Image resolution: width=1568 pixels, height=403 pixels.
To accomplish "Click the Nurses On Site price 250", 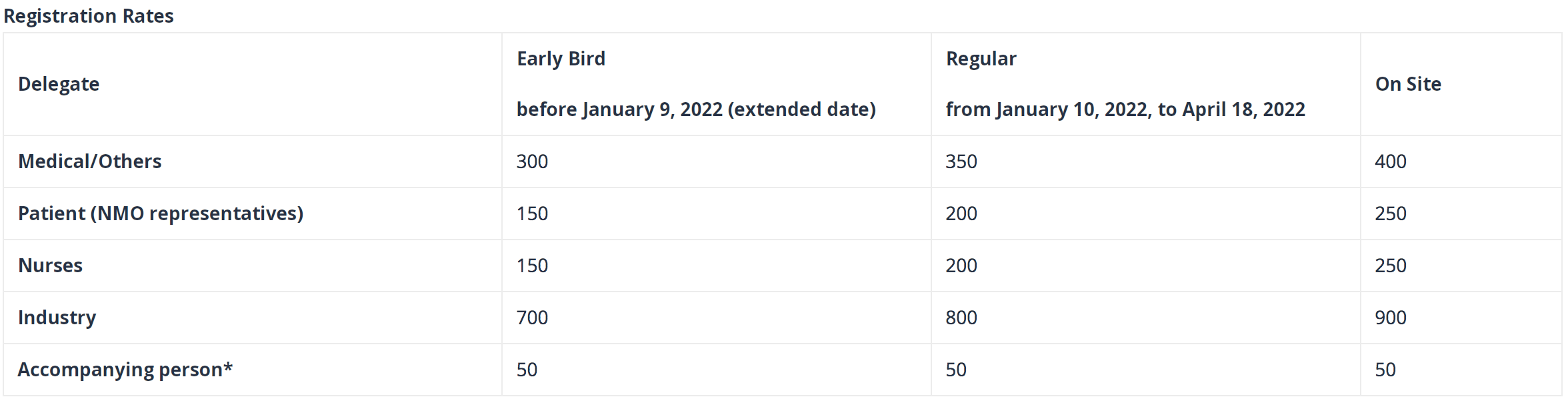I will (1391, 266).
